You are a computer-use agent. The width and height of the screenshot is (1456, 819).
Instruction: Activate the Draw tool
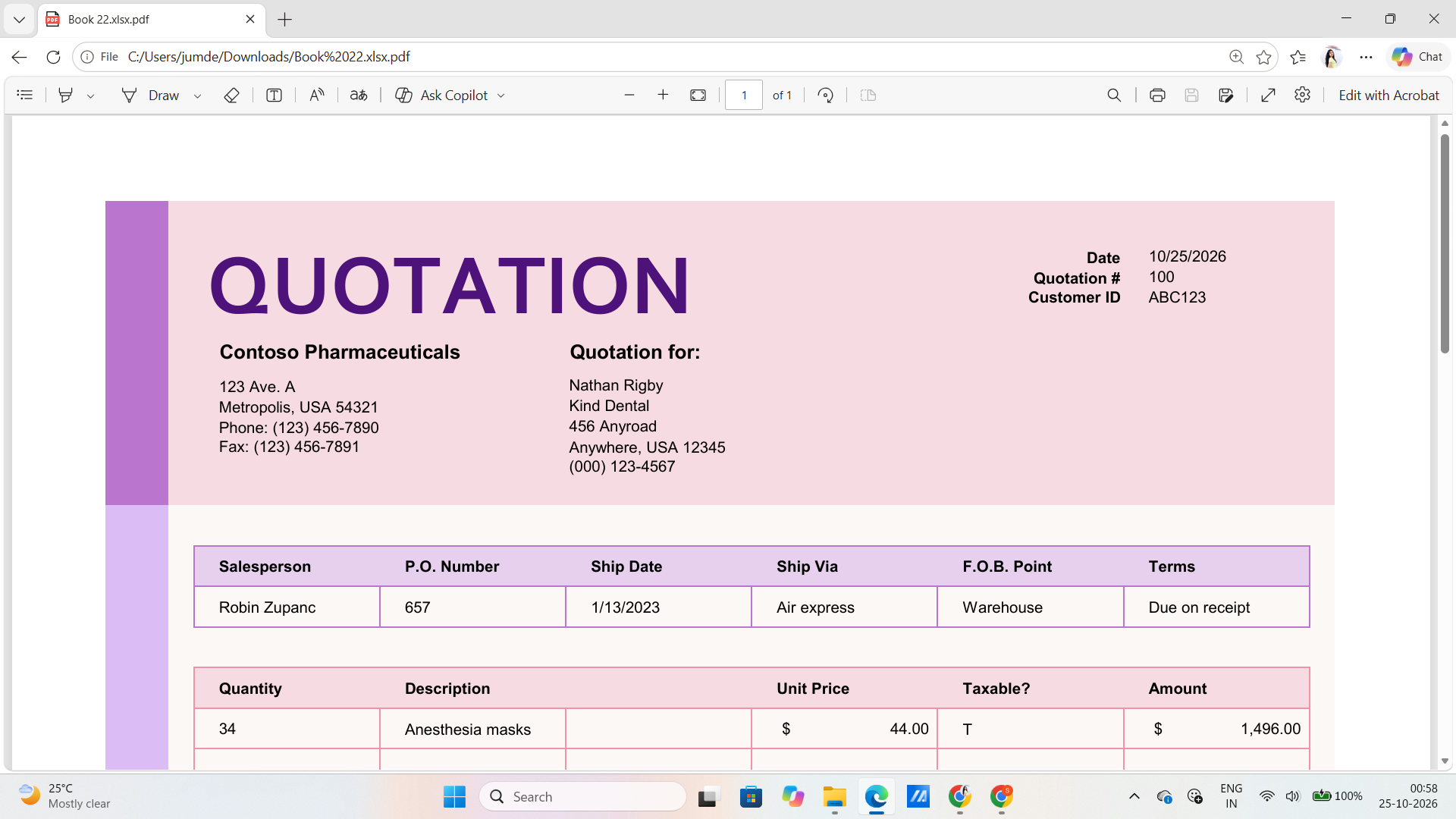click(x=150, y=95)
